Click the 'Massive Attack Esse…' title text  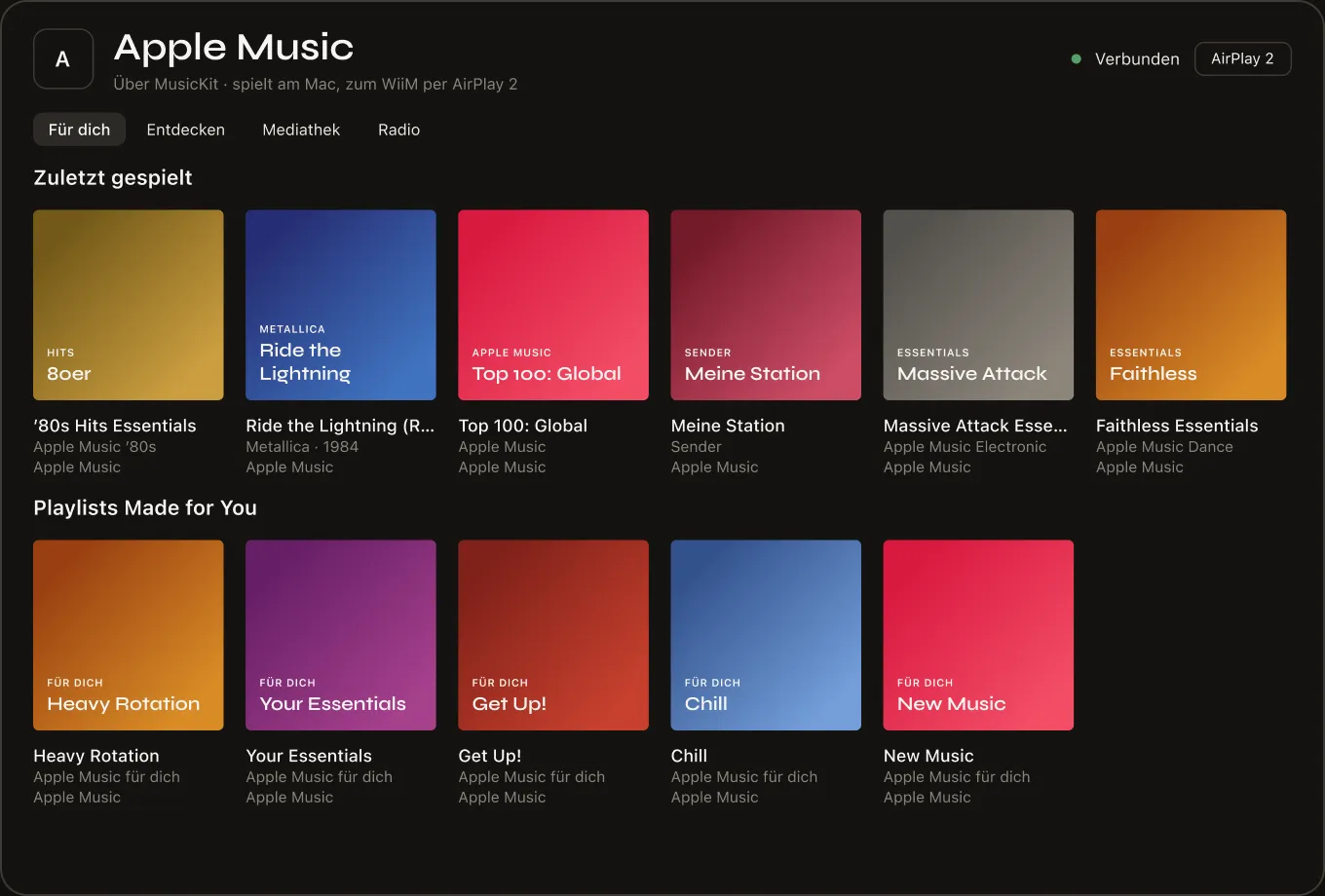pyautogui.click(x=975, y=426)
